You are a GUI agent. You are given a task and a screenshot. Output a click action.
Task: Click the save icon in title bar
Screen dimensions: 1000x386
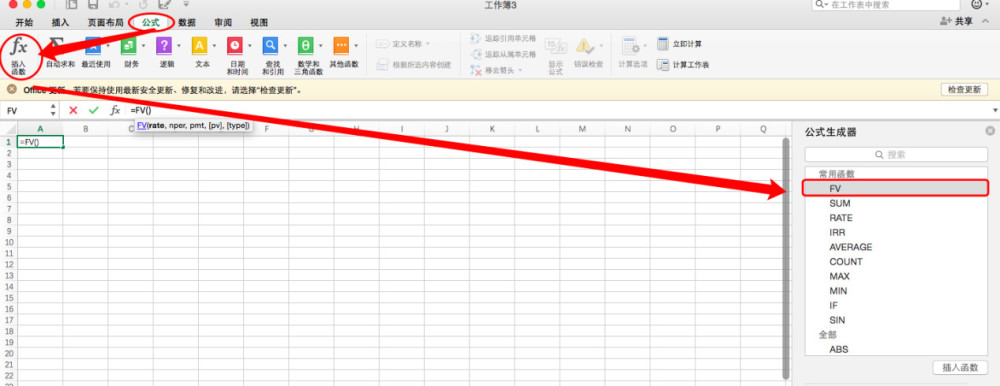(93, 4)
